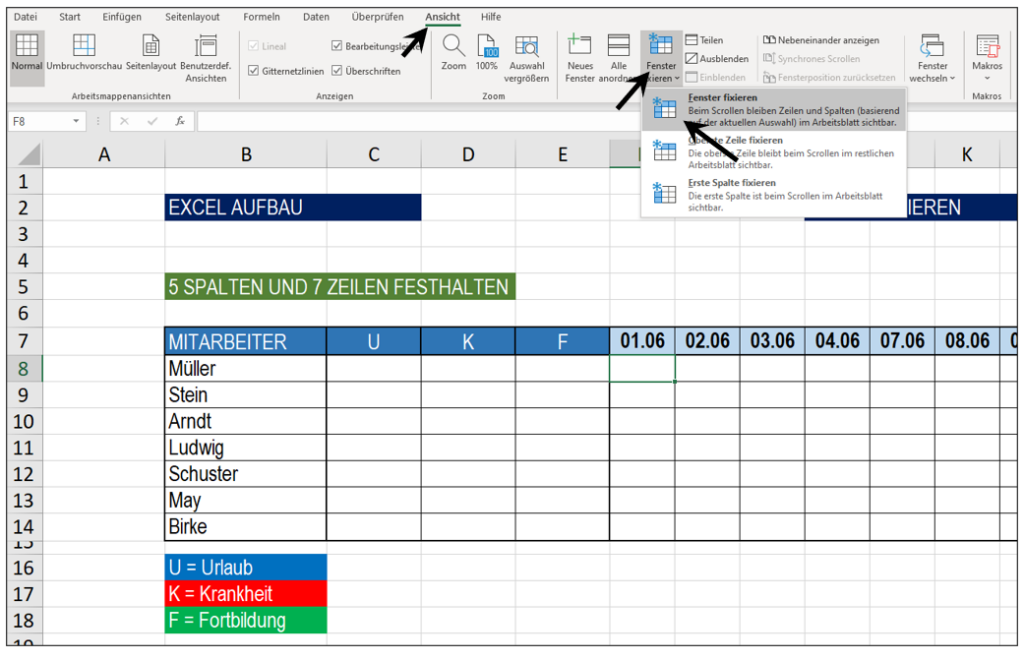
Task: Open the Hilfe tab
Action: pyautogui.click(x=491, y=17)
